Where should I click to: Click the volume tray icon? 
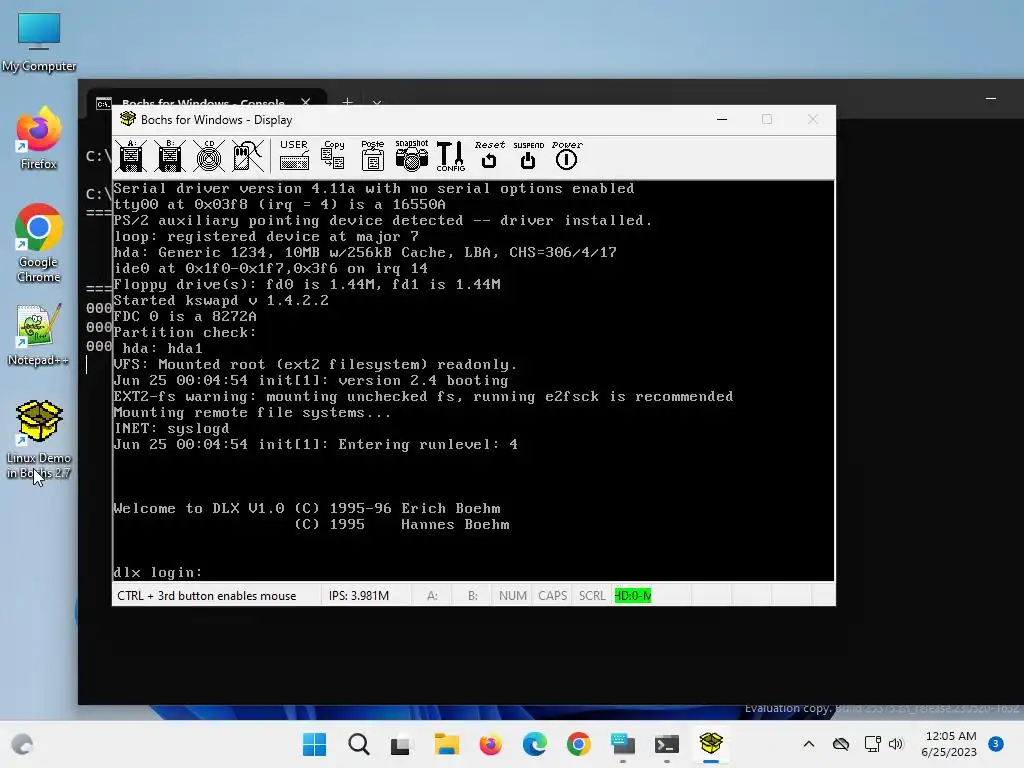pyautogui.click(x=896, y=744)
